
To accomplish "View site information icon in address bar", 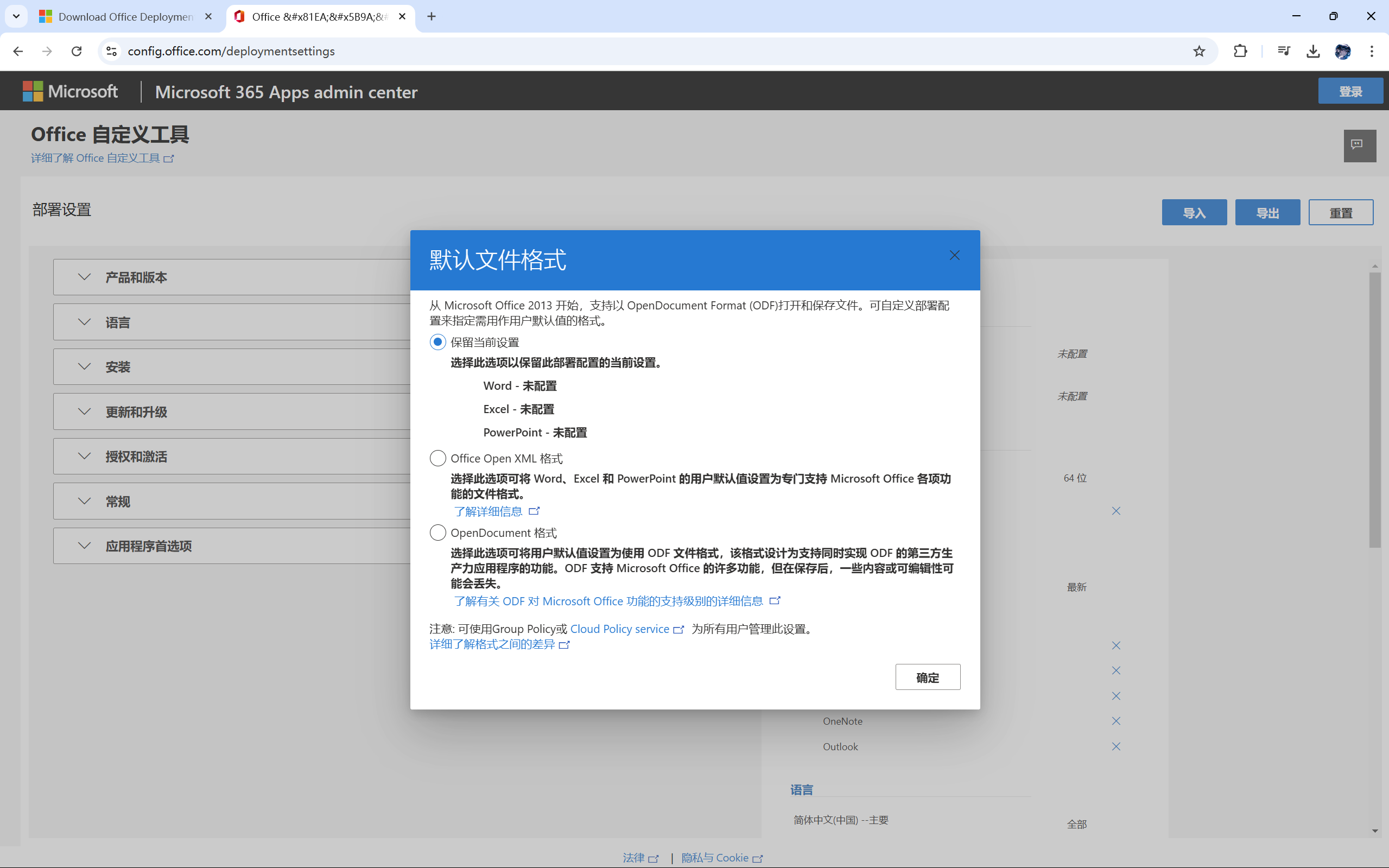I will click(112, 51).
